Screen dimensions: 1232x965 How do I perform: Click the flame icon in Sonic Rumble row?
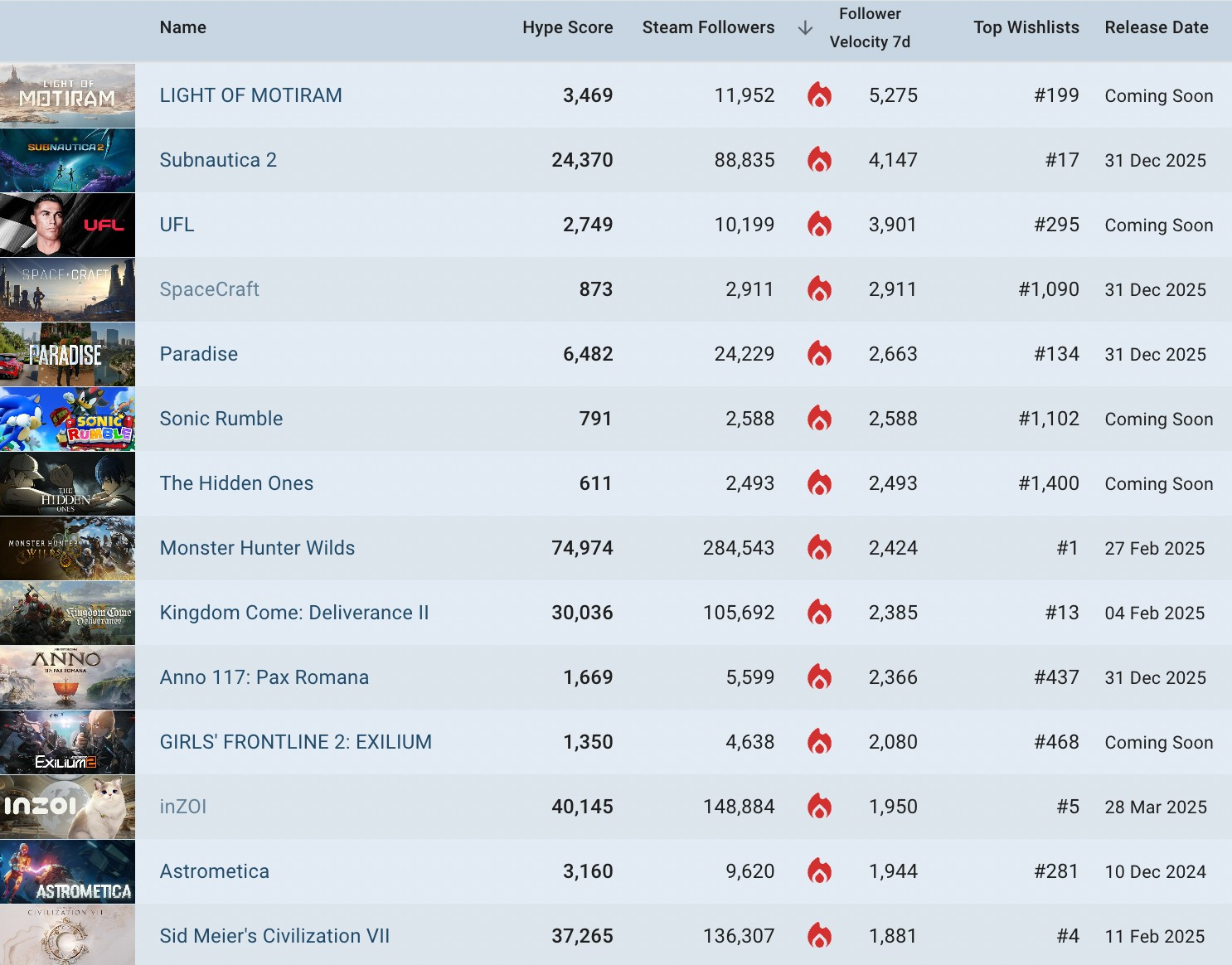819,419
